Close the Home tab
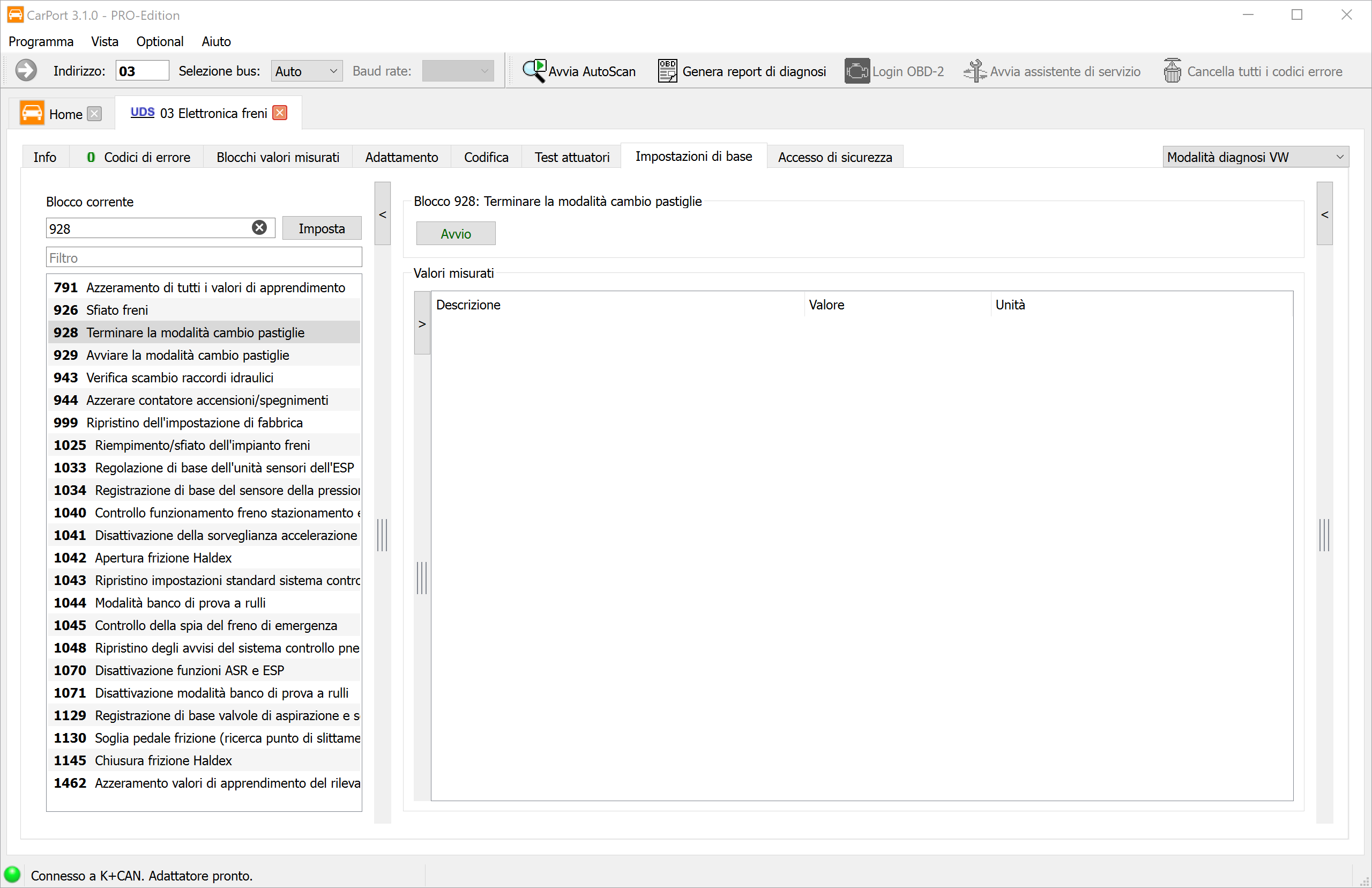 tap(94, 114)
